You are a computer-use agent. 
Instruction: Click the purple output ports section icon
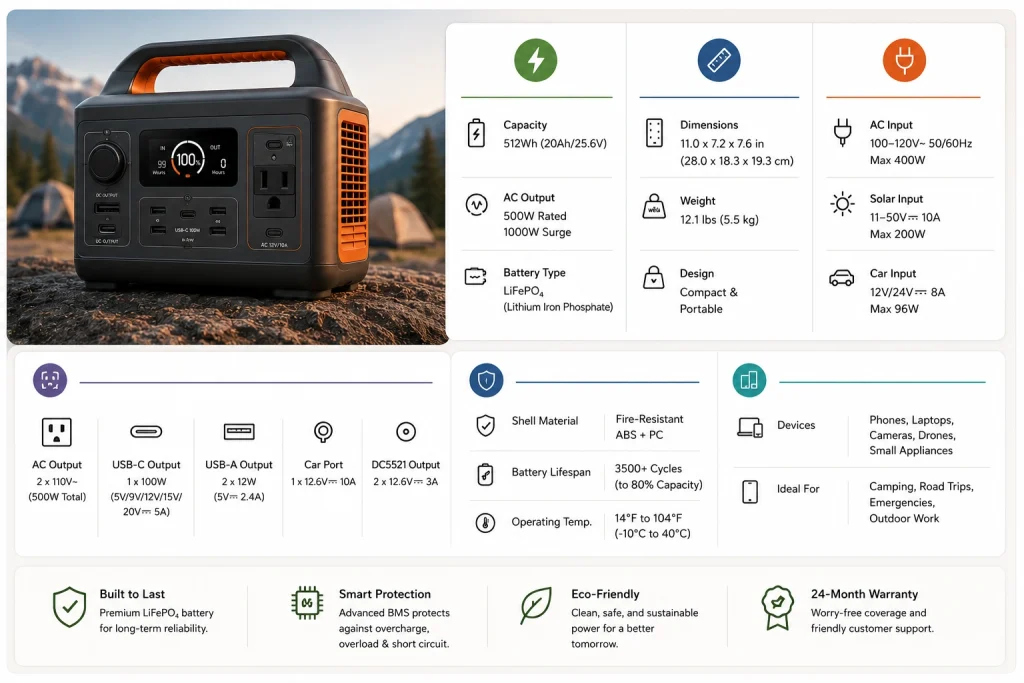tap(50, 380)
